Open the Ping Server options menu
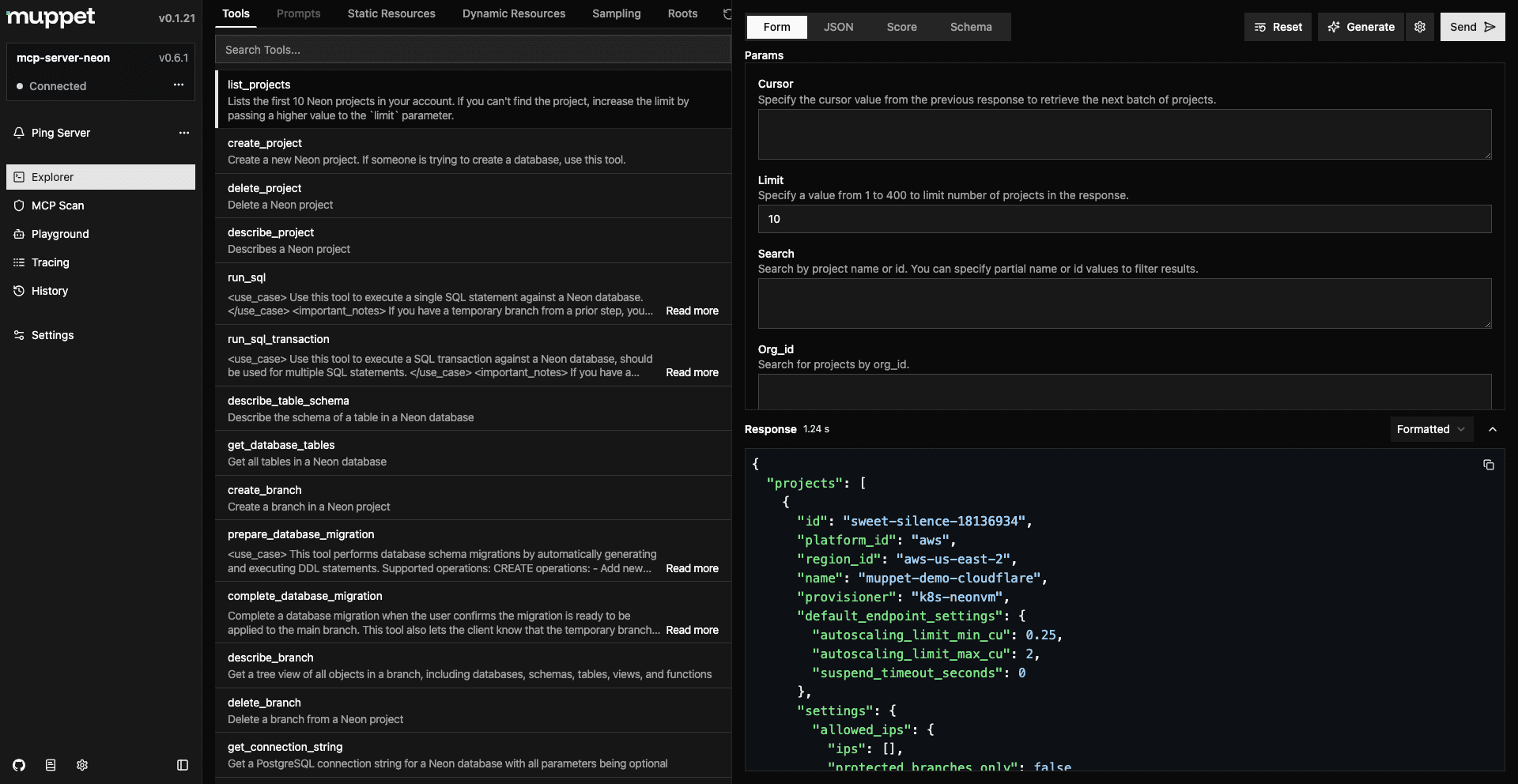Screen dimensions: 1518x784 (184, 133)
